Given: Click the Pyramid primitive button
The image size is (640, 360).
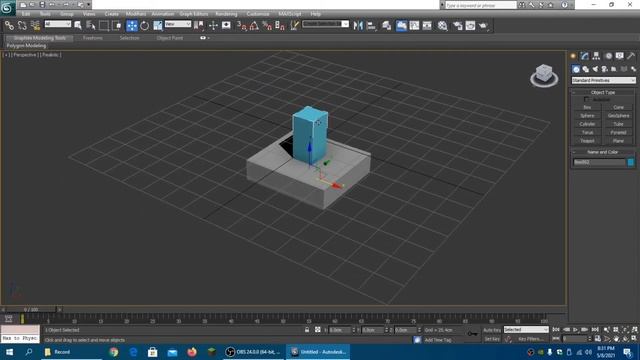Looking at the screenshot, I should point(618,133).
